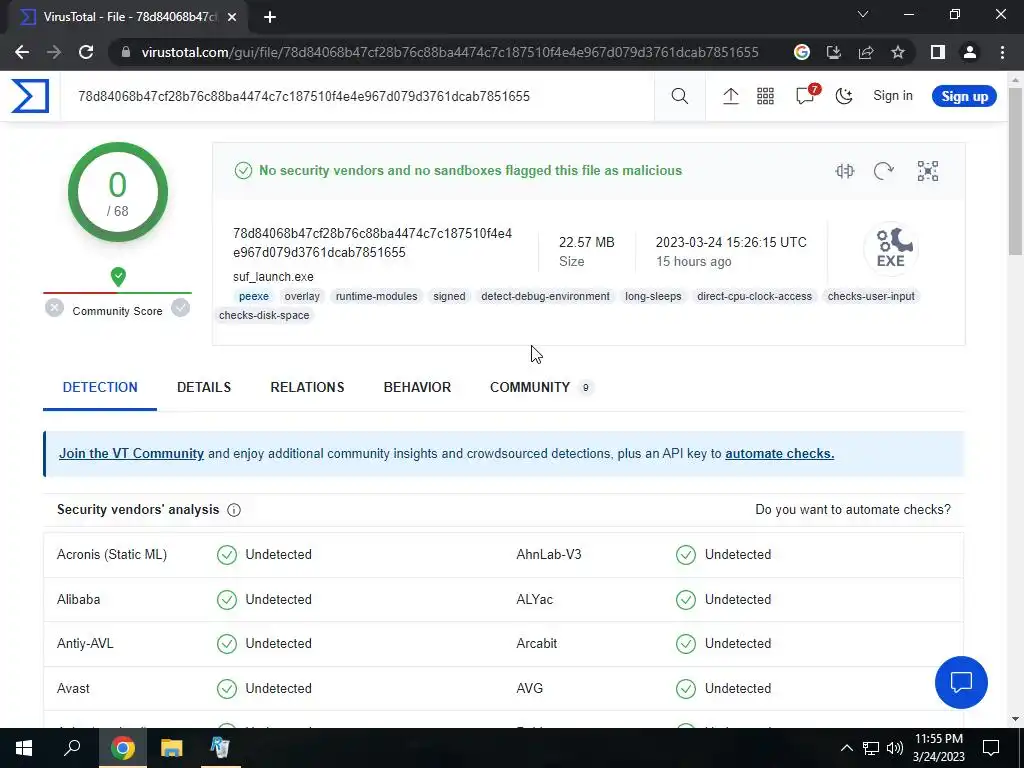Click the community score upvote check icon
Viewport: 1024px width, 768px height.
click(180, 308)
